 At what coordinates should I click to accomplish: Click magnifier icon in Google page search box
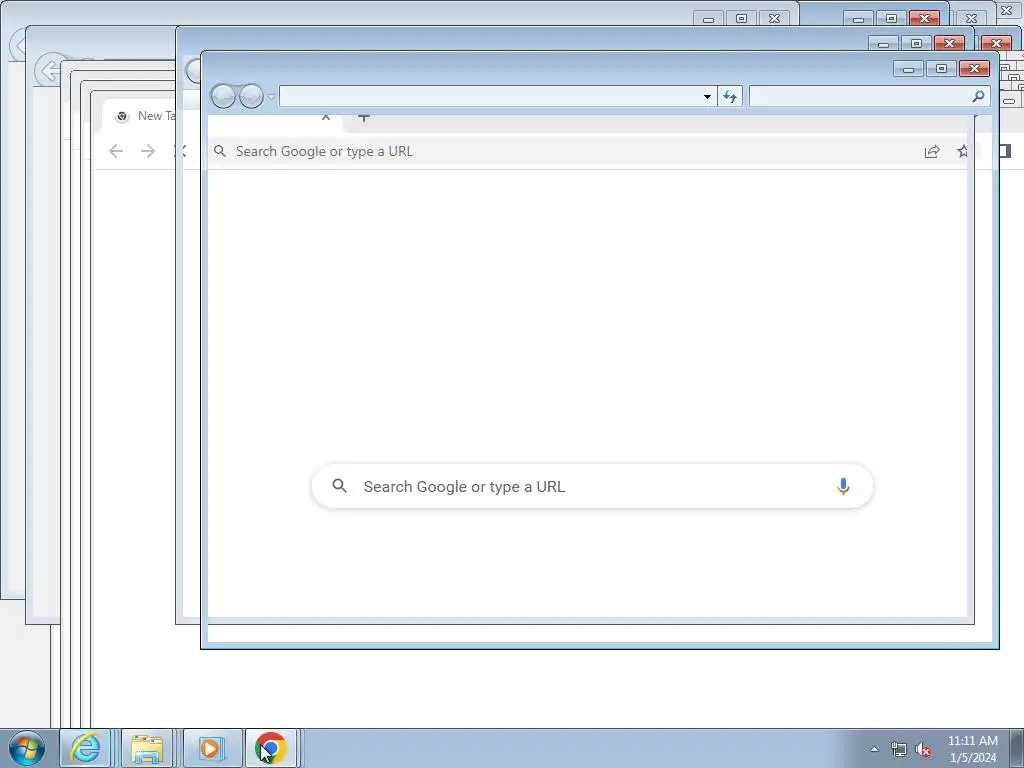pyautogui.click(x=340, y=486)
